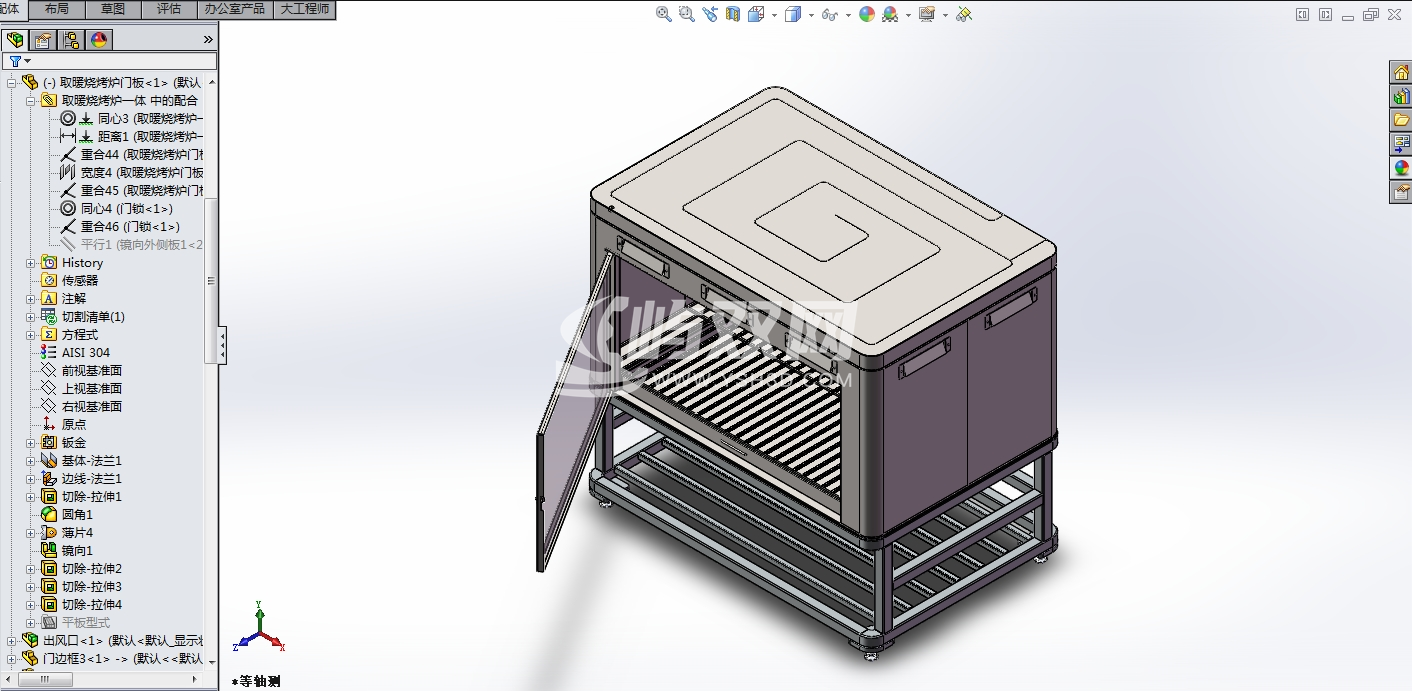
Task: Expand the 切除-拉伸4 feature
Action: point(30,605)
